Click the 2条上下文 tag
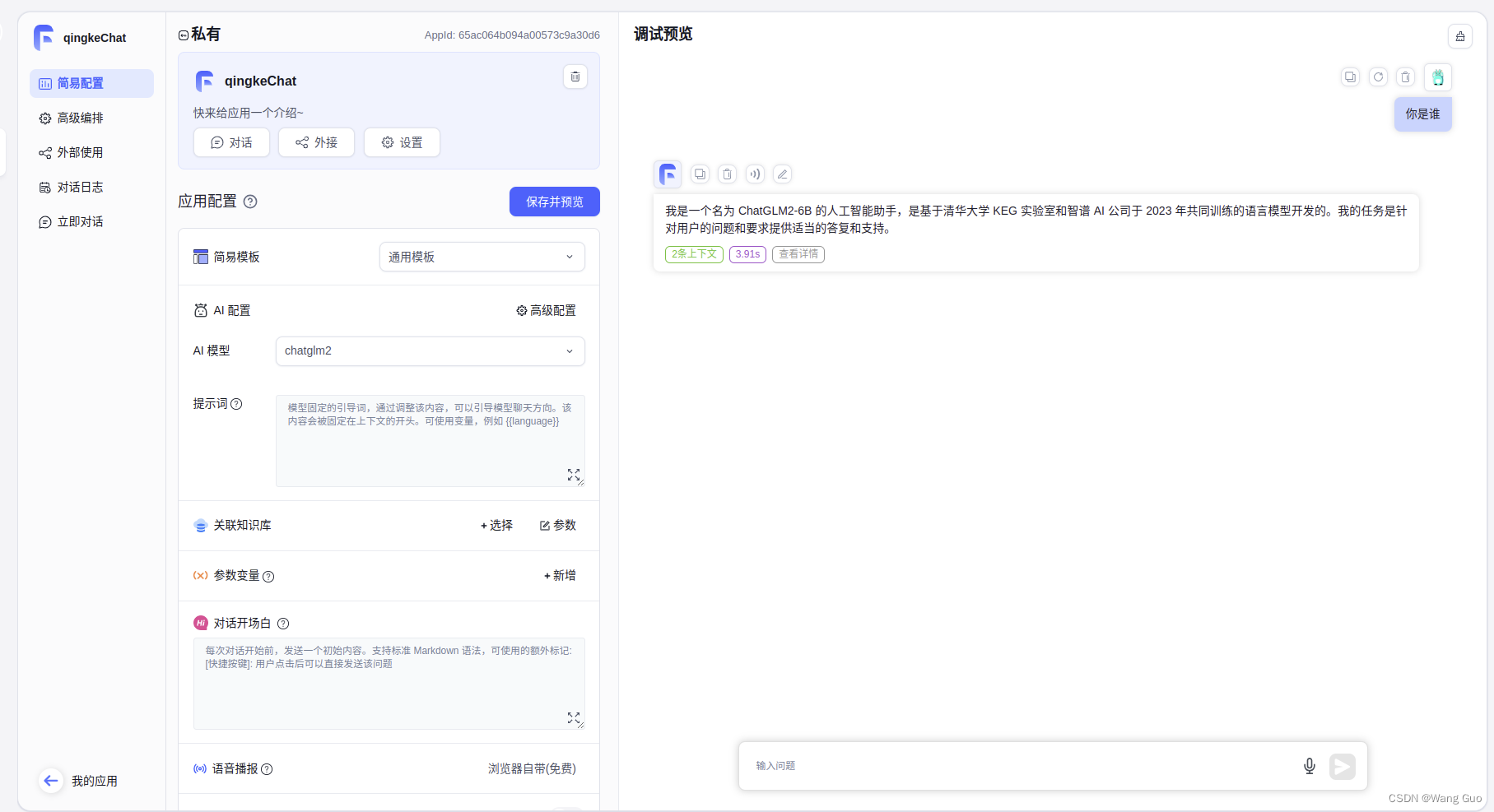This screenshot has height=812, width=1494. pos(694,254)
